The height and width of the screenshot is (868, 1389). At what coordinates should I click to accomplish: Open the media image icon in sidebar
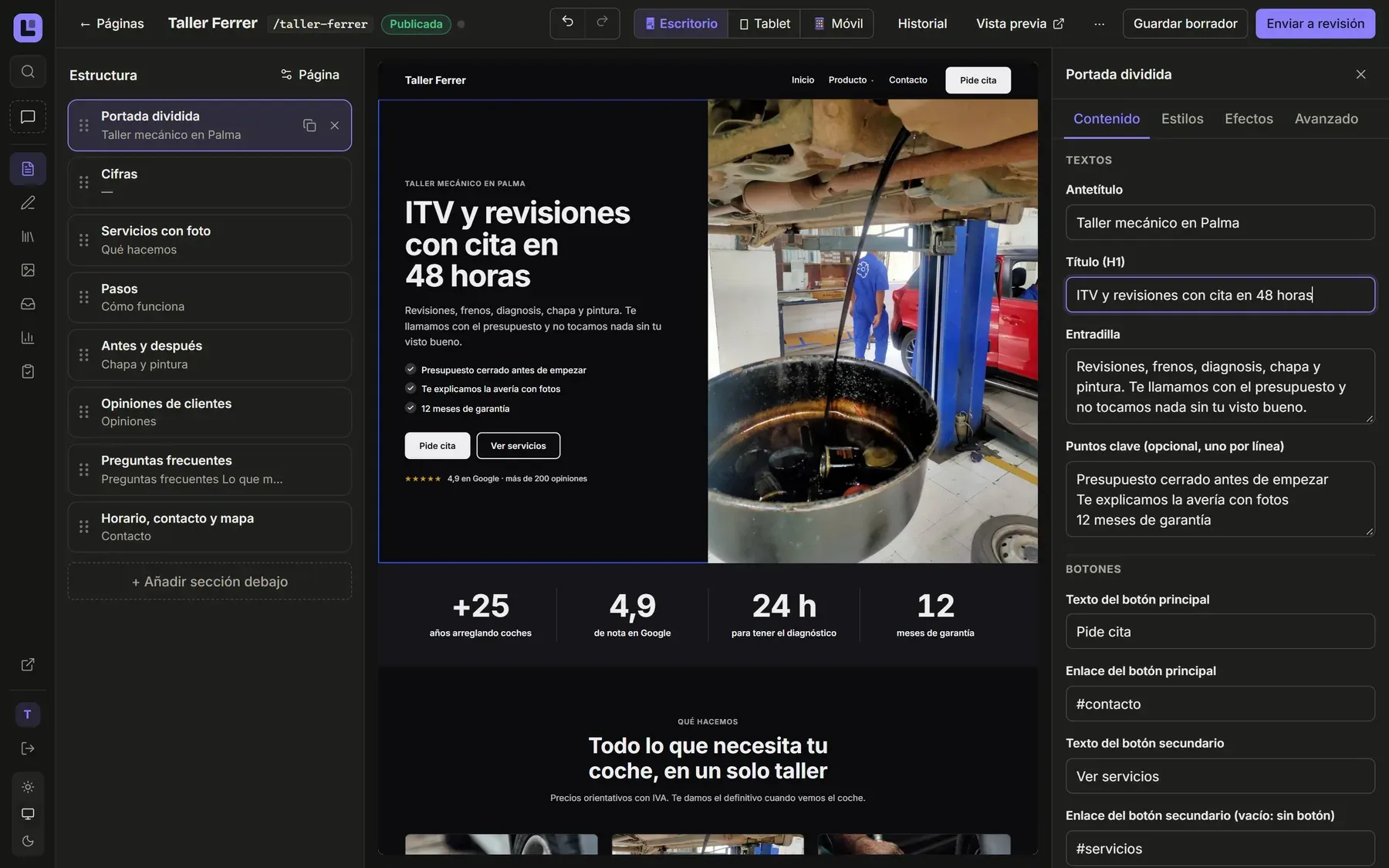(x=28, y=270)
